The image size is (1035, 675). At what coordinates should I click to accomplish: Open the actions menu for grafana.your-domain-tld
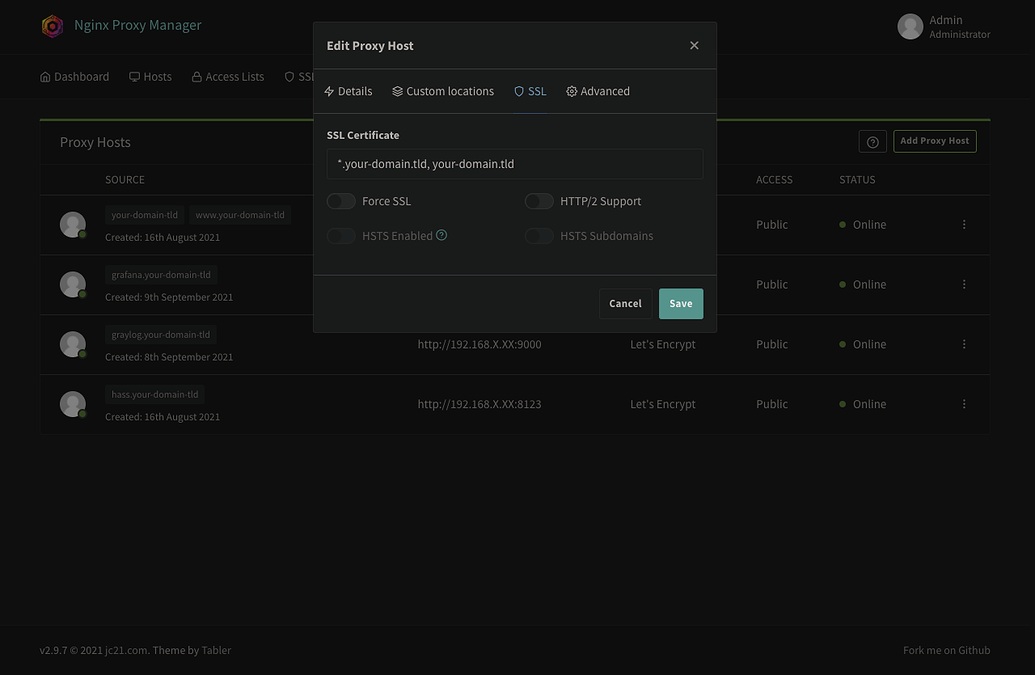coord(963,283)
